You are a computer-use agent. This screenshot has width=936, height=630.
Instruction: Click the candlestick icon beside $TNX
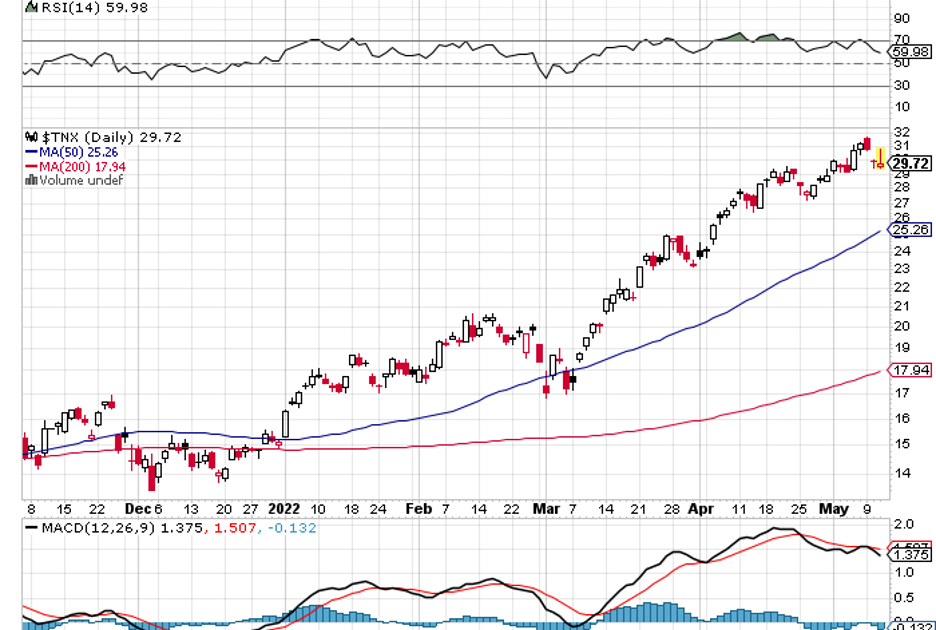tap(31, 138)
